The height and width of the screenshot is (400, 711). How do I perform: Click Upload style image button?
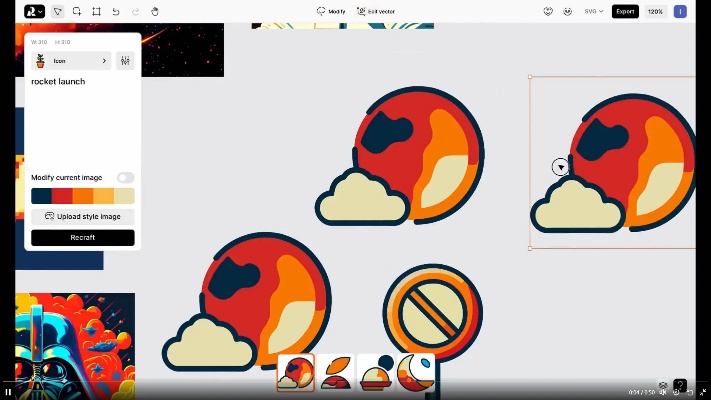coord(83,217)
